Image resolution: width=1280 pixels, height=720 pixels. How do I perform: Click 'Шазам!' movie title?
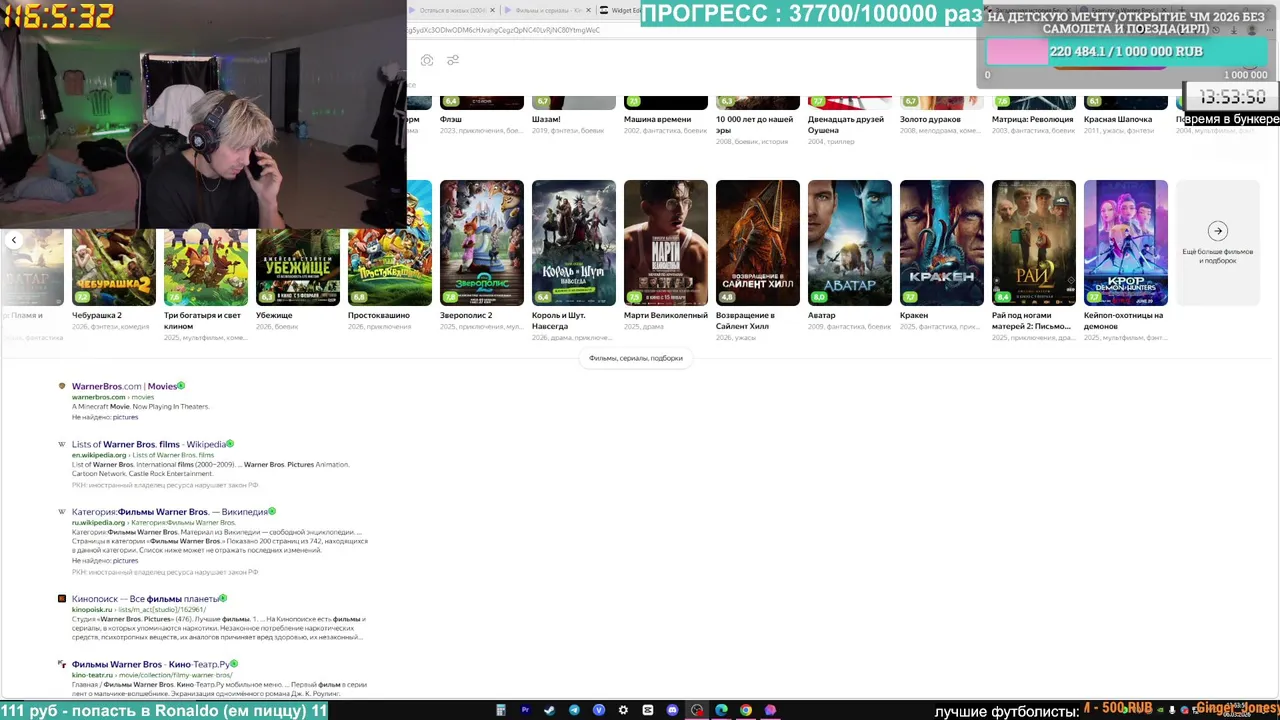click(546, 119)
